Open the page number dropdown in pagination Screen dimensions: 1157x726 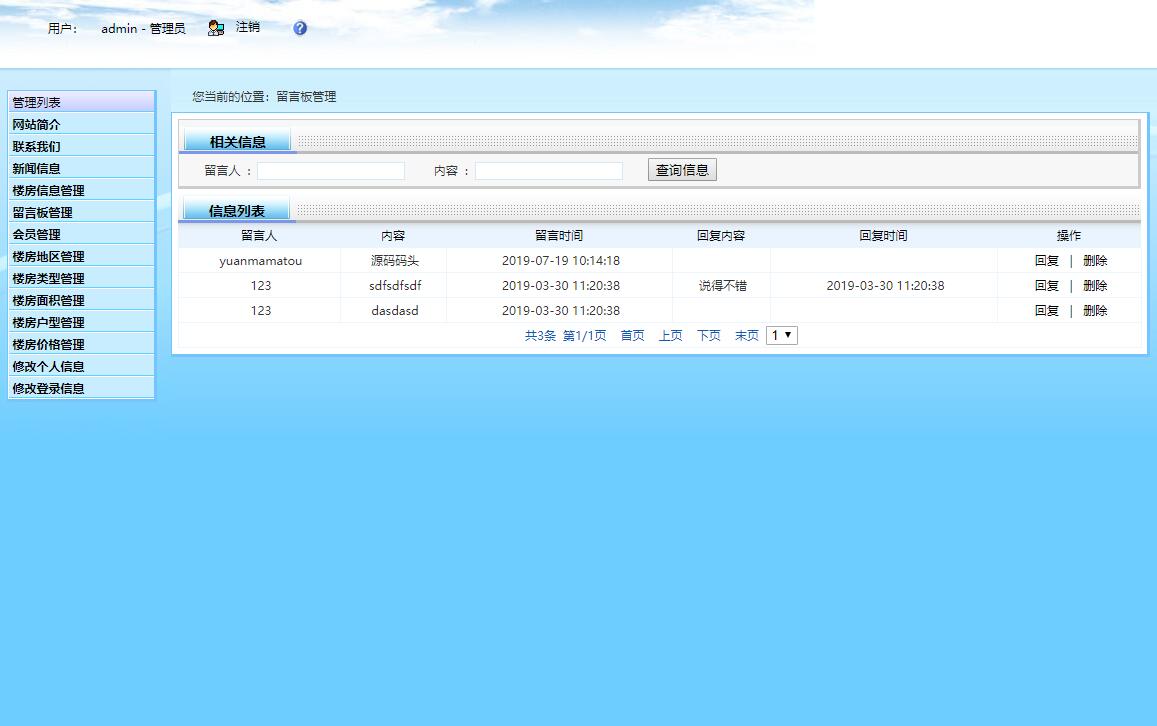pyautogui.click(x=781, y=335)
